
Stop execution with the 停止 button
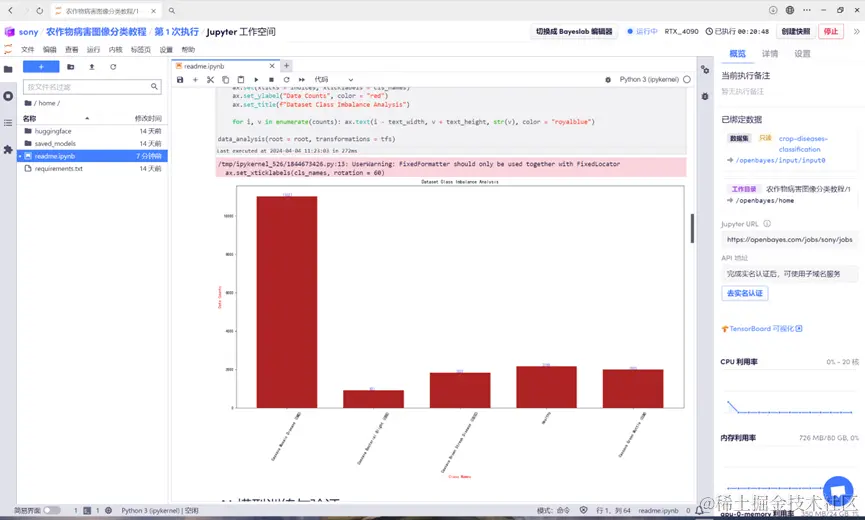(831, 31)
